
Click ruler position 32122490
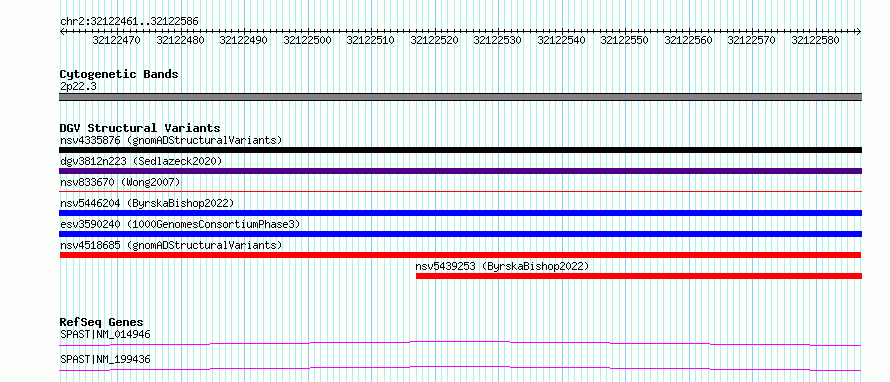[243, 40]
